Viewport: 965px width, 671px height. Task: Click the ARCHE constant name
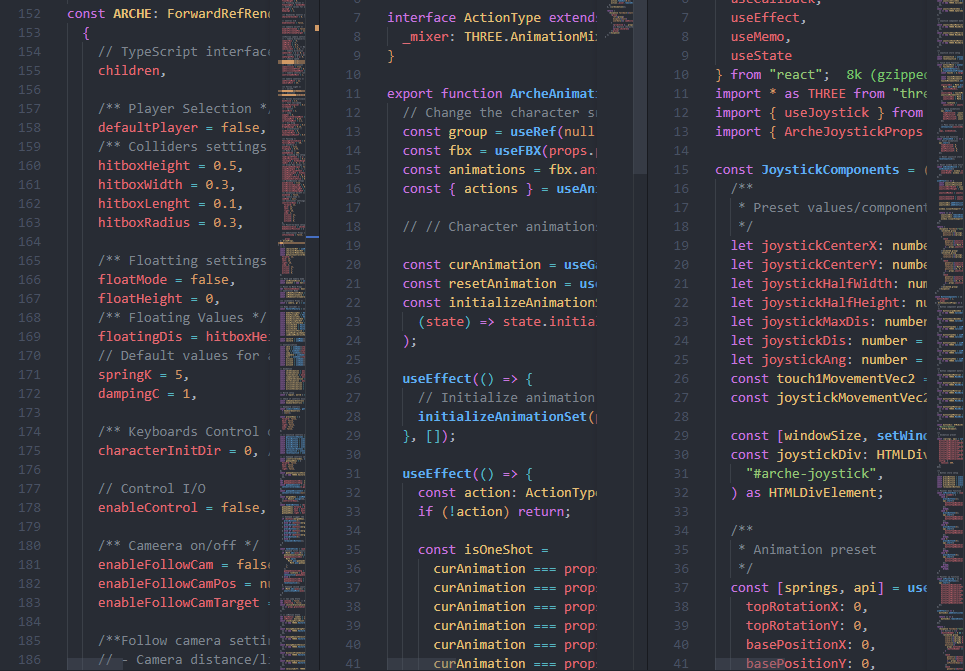click(133, 14)
